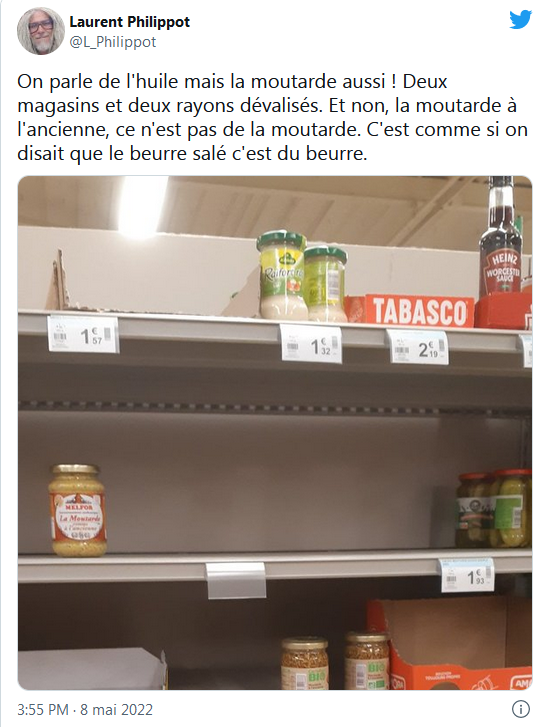
Task: Click the 1€32 shelf price tag
Action: pyautogui.click(x=311, y=344)
